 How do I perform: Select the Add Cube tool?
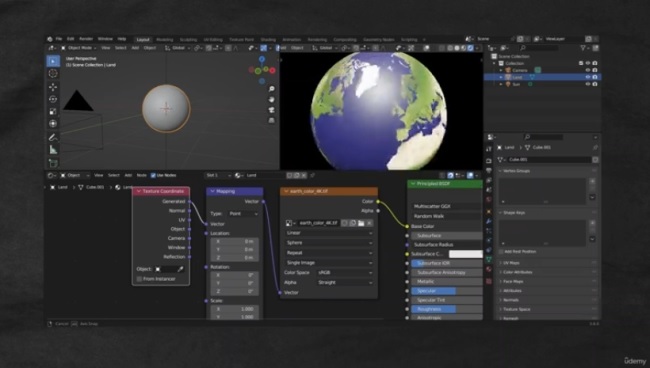click(53, 163)
